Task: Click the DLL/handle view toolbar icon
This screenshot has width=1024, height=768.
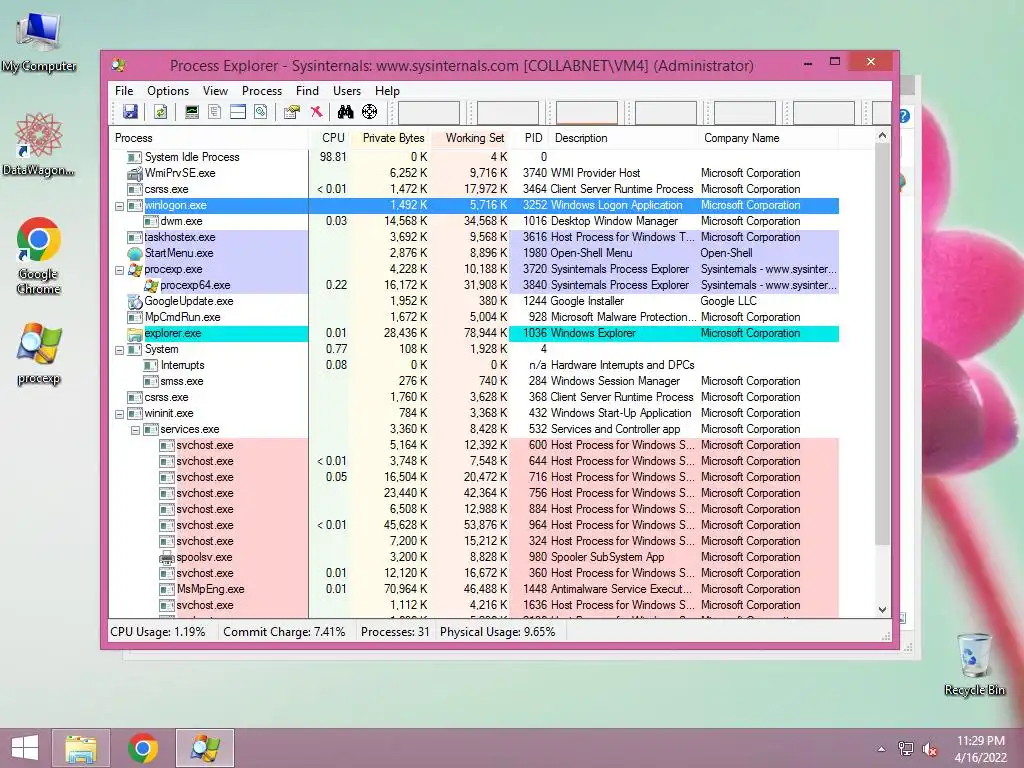Action: (261, 112)
